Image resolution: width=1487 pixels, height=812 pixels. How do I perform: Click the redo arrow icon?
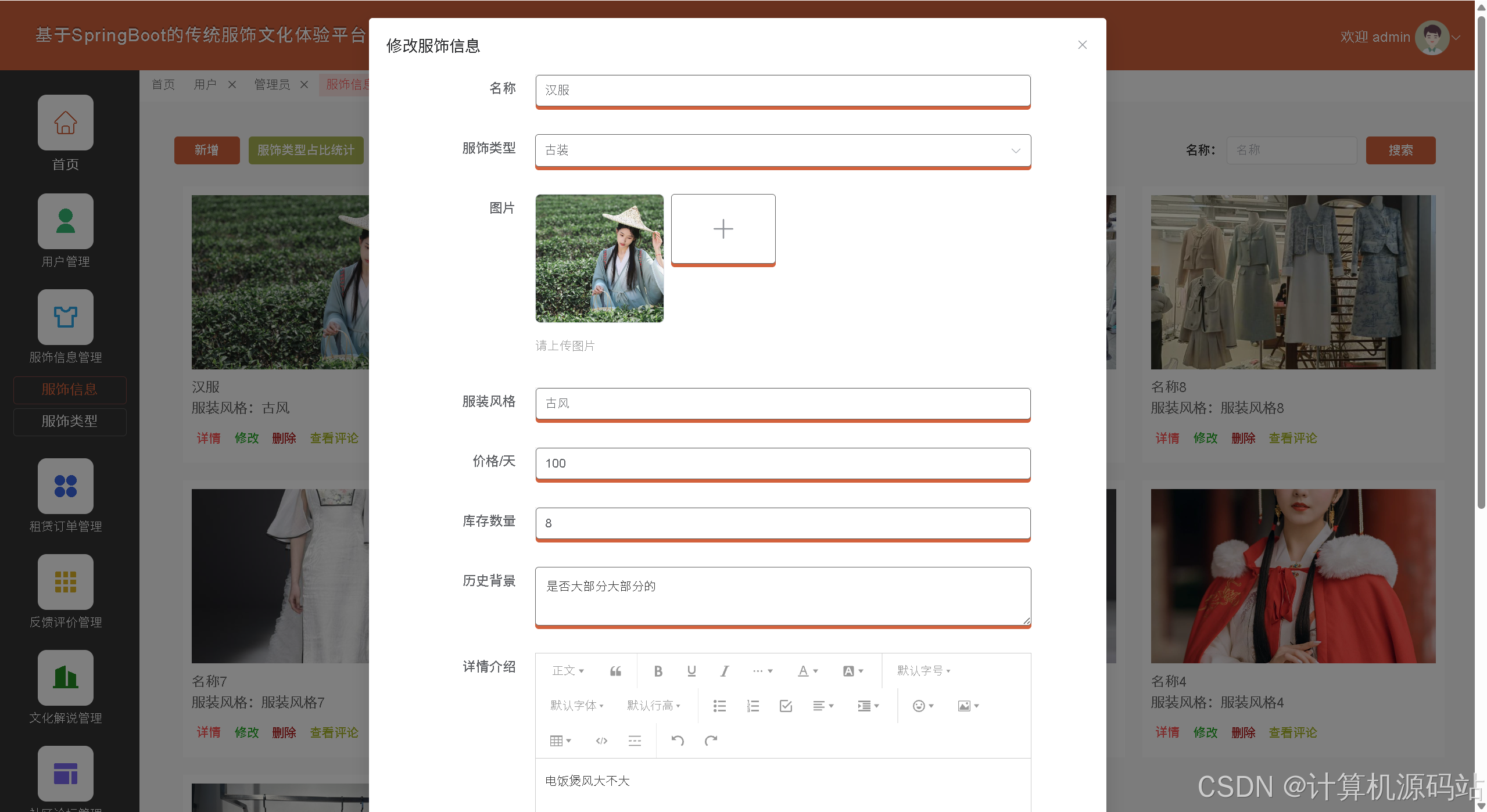tap(711, 741)
